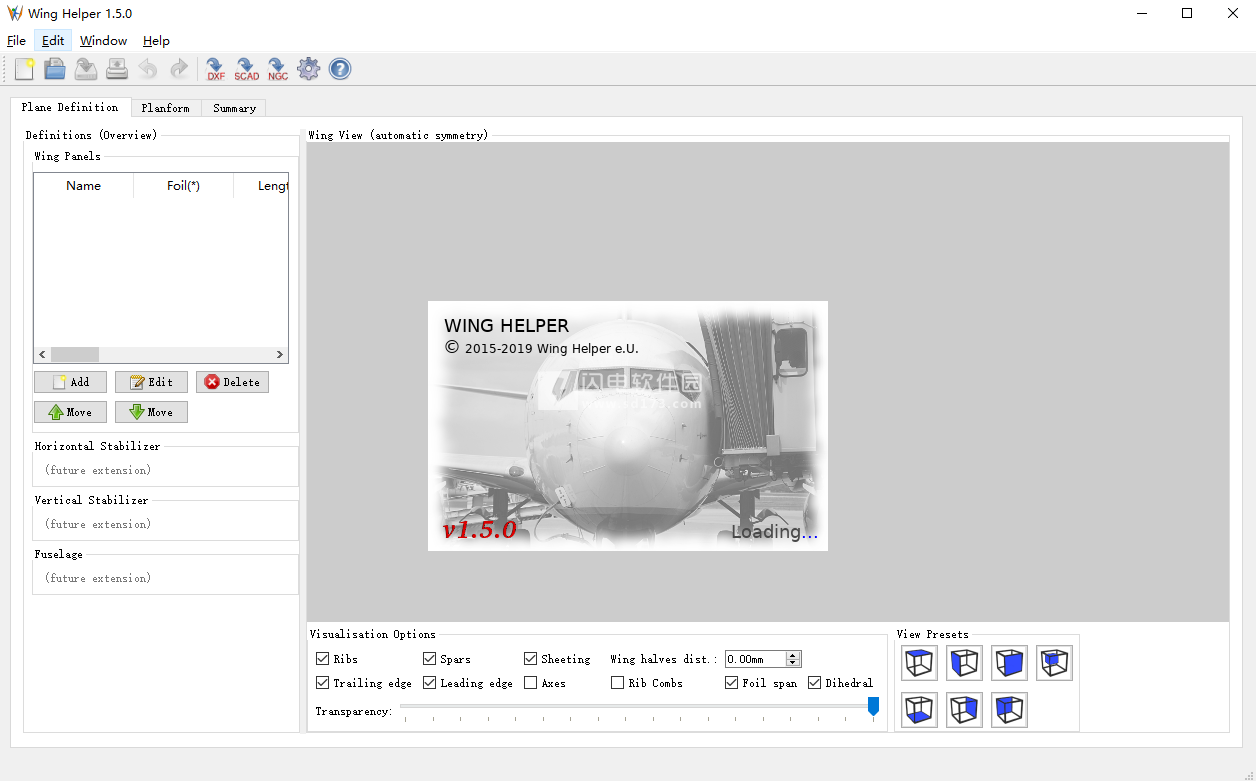Select the bottom-face cube view preset

(919, 710)
